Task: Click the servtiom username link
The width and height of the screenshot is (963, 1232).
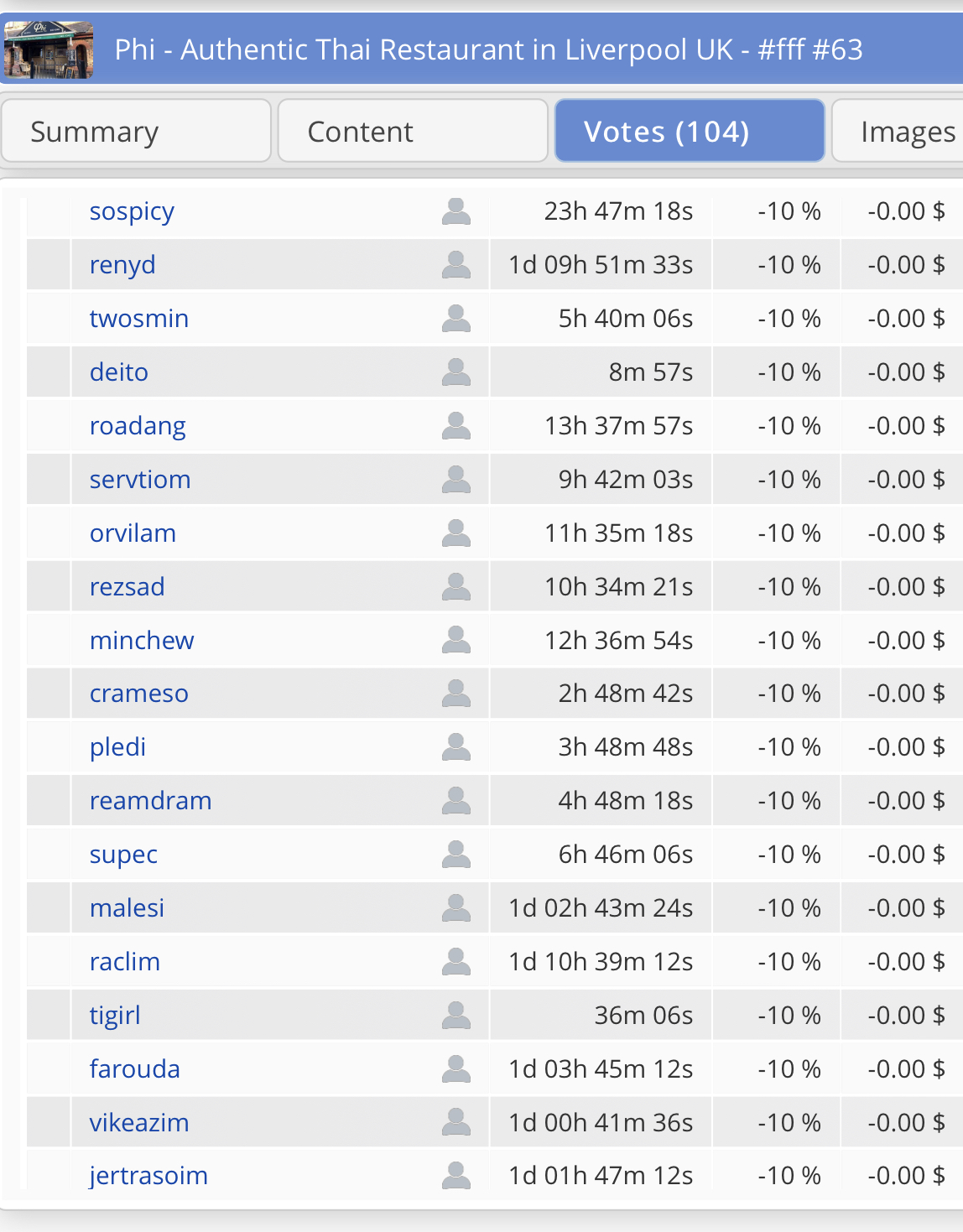Action: (140, 480)
